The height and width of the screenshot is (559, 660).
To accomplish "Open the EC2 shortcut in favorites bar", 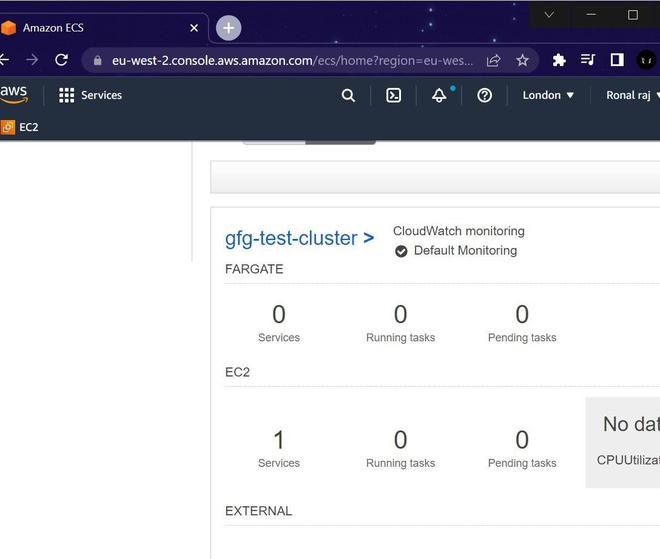I will [x=19, y=127].
